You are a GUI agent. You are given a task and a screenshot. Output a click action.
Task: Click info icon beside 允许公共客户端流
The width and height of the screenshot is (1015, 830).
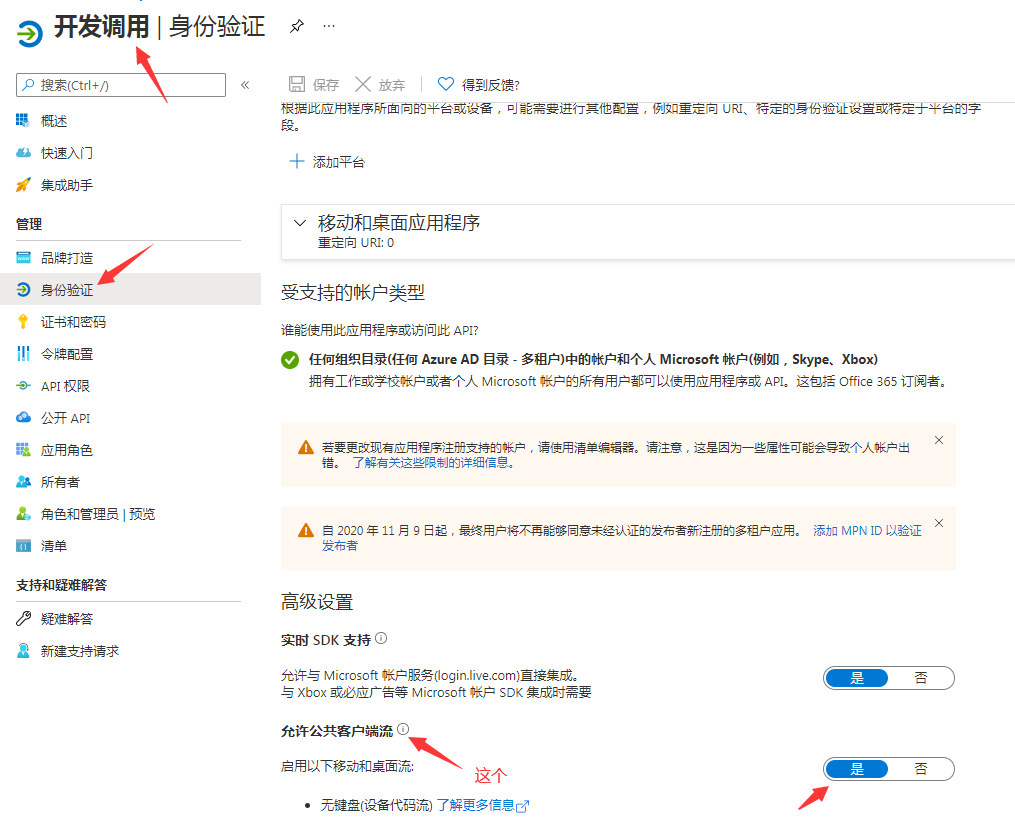click(403, 729)
